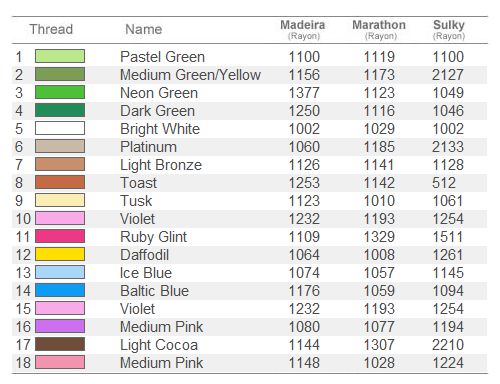Pick the Bright White swatch
Image resolution: width=500 pixels, height=384 pixels.
tap(60, 128)
